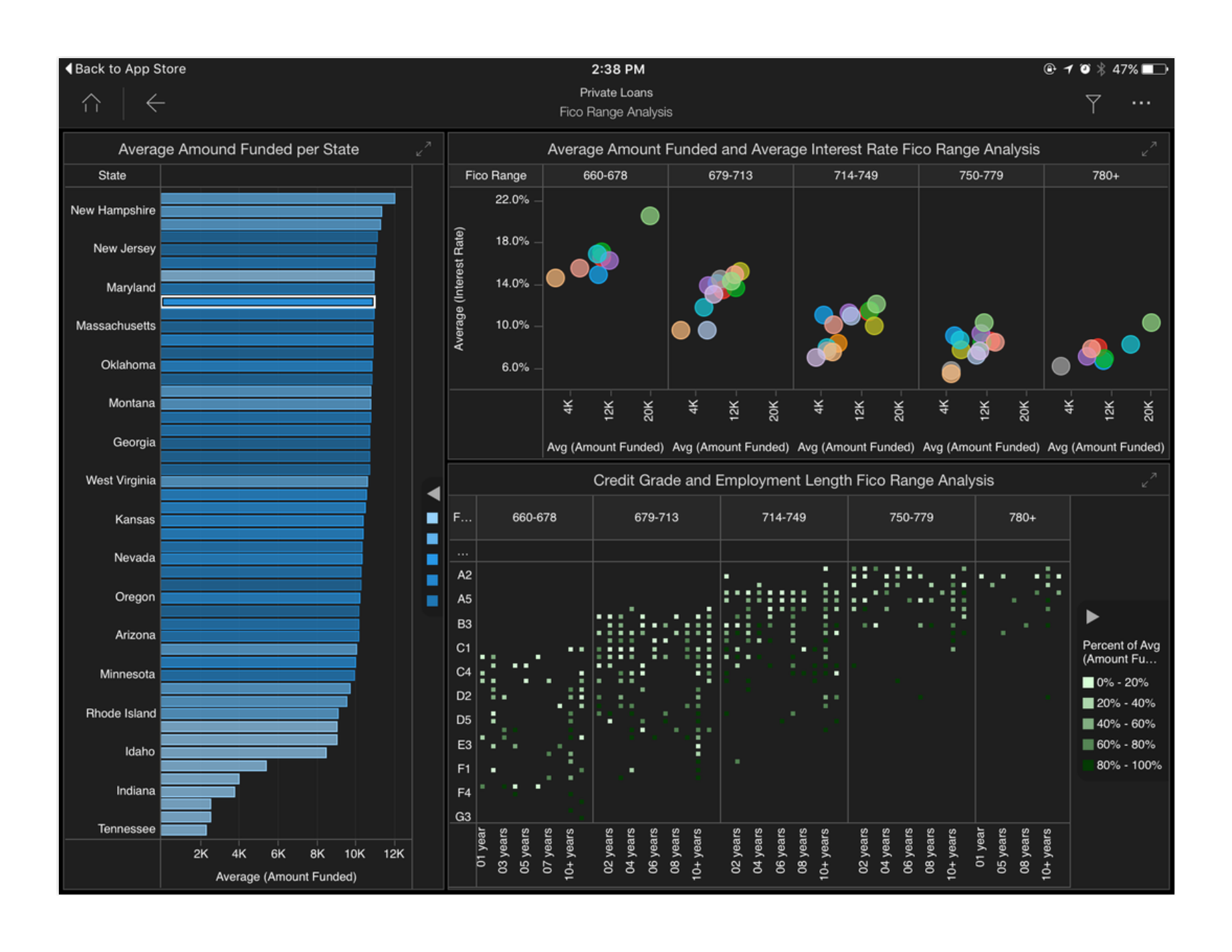Select the 0% - 20% legend swatch

(1088, 683)
